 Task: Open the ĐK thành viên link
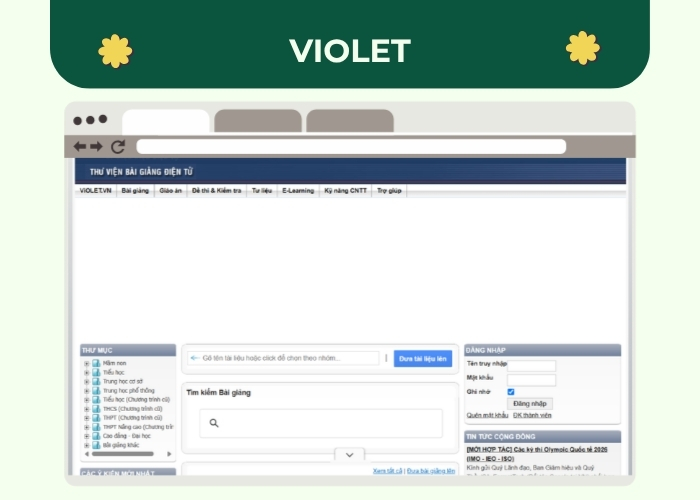[x=532, y=415]
